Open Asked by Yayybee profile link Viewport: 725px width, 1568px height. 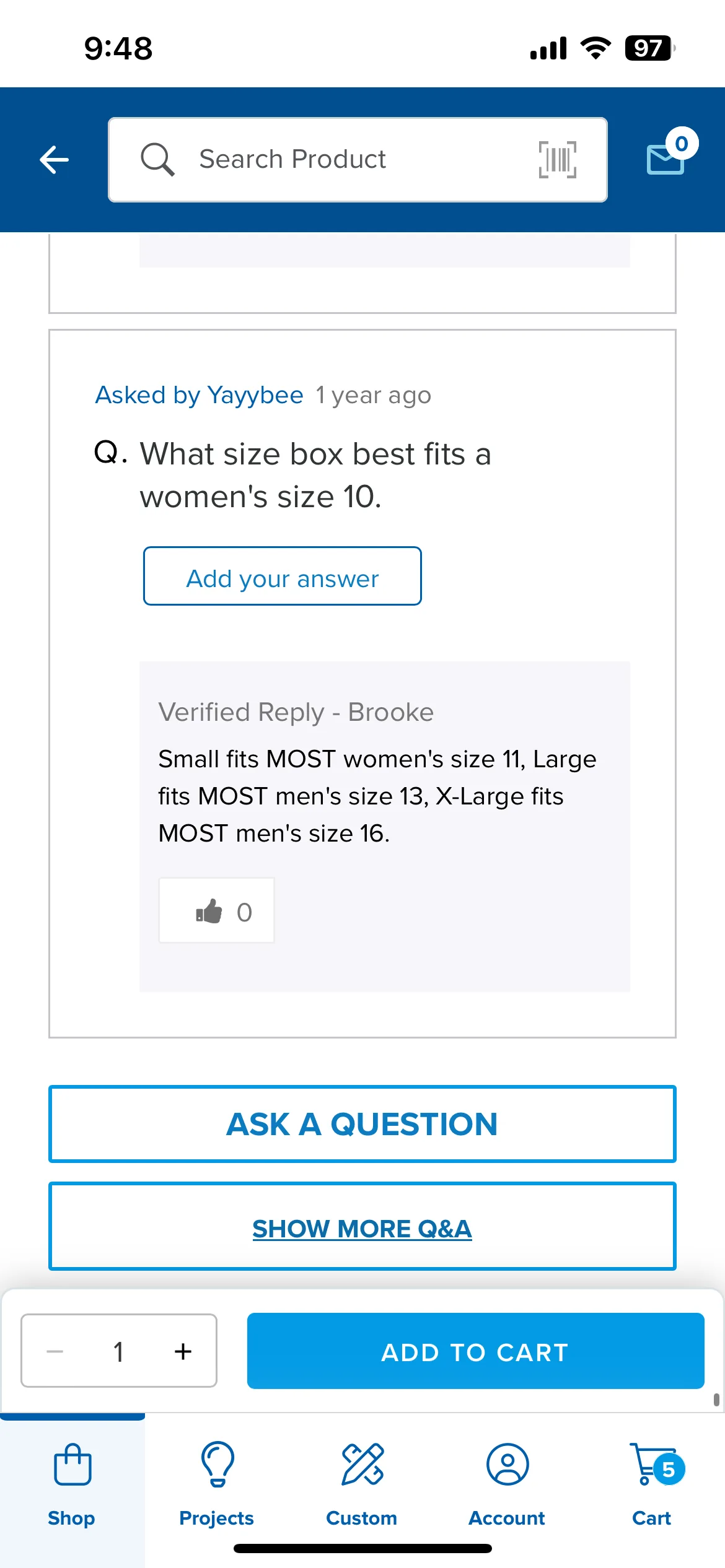(x=199, y=395)
